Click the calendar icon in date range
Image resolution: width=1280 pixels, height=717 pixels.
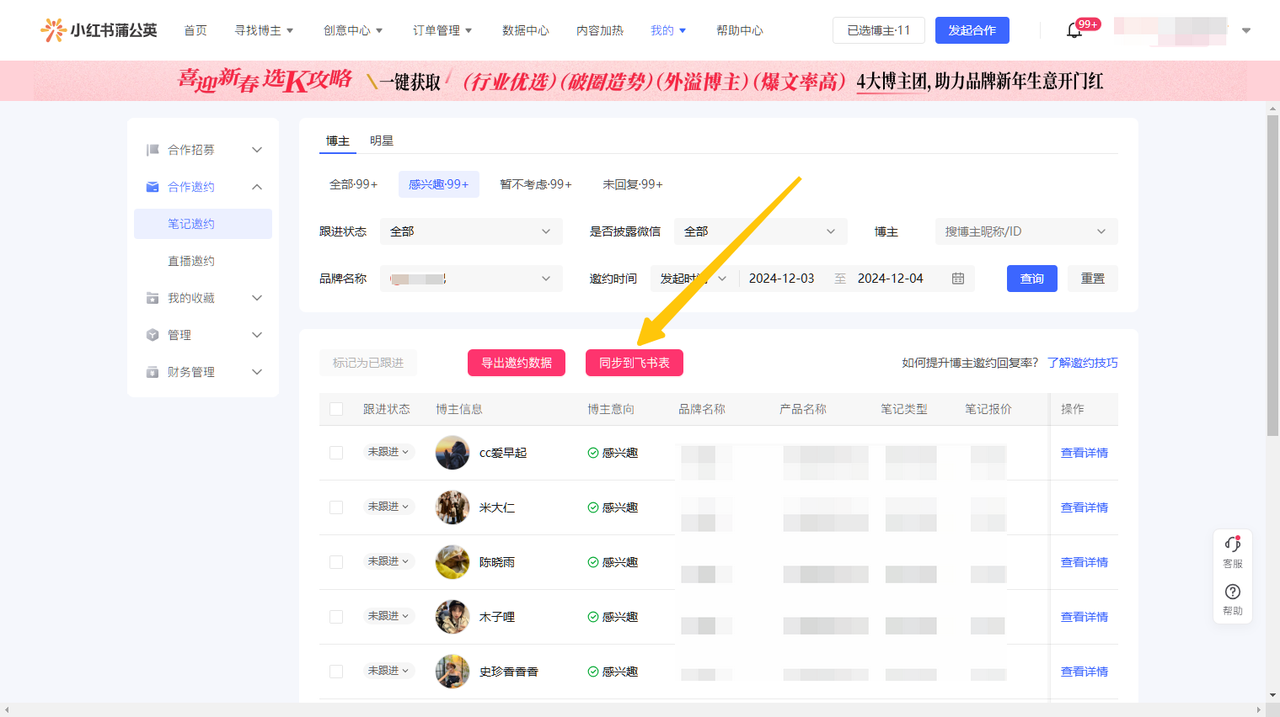coord(957,279)
